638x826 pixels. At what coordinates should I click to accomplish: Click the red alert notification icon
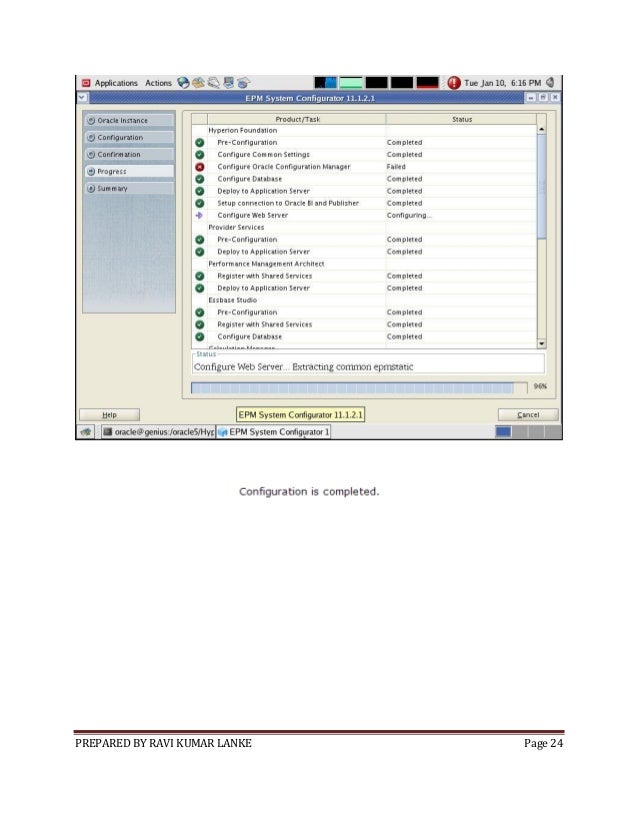[x=454, y=83]
